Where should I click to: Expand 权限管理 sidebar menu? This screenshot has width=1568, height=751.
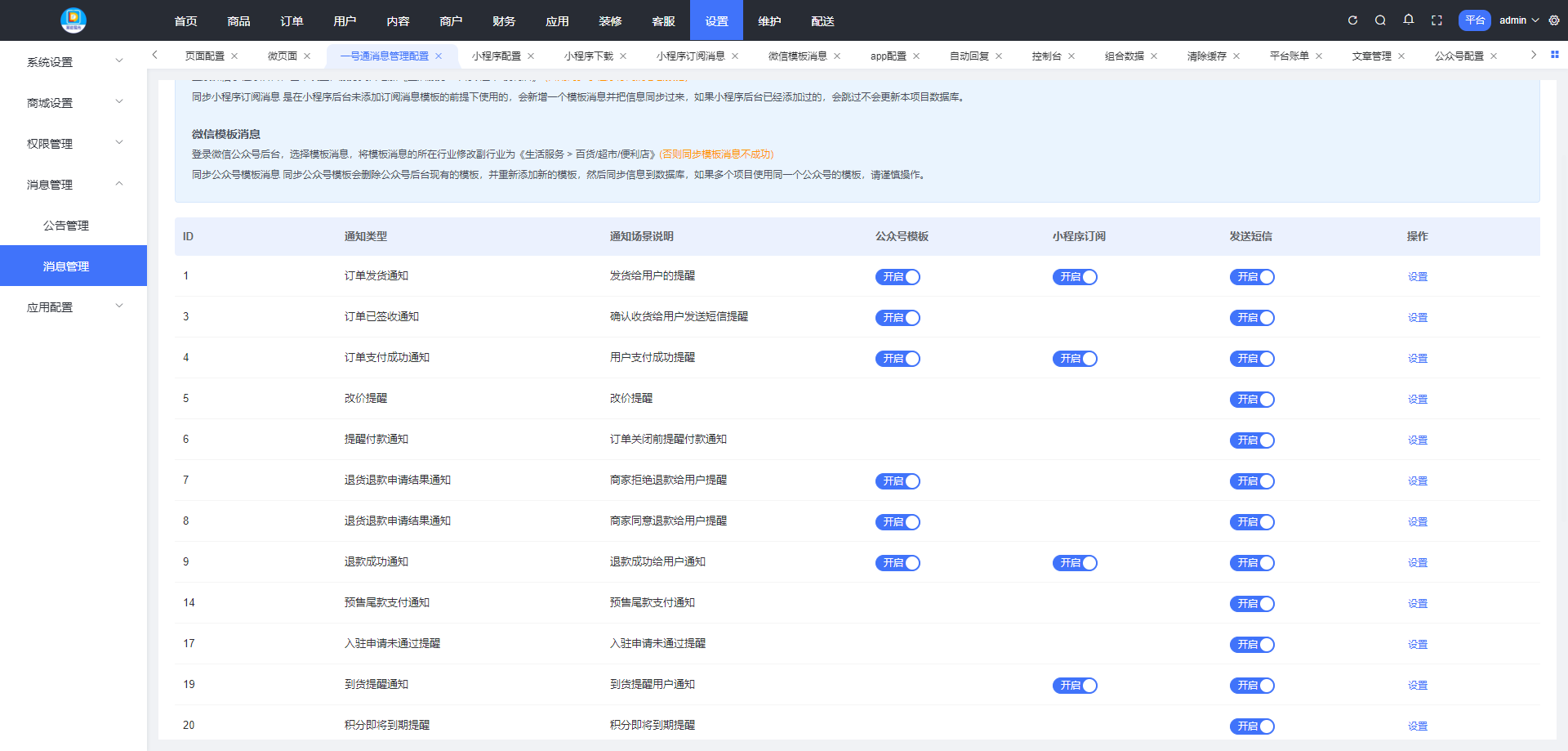pyautogui.click(x=73, y=143)
